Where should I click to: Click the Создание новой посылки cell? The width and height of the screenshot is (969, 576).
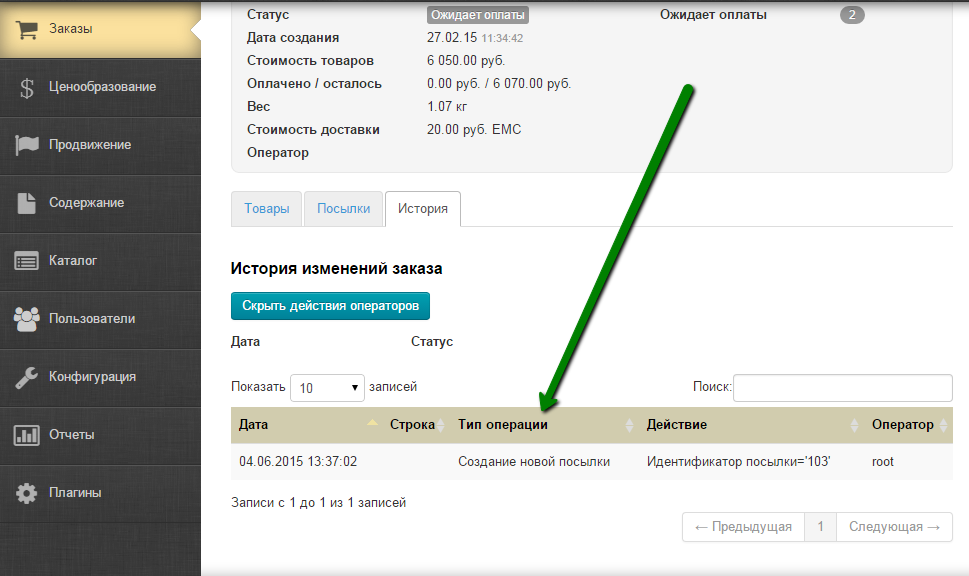point(534,462)
